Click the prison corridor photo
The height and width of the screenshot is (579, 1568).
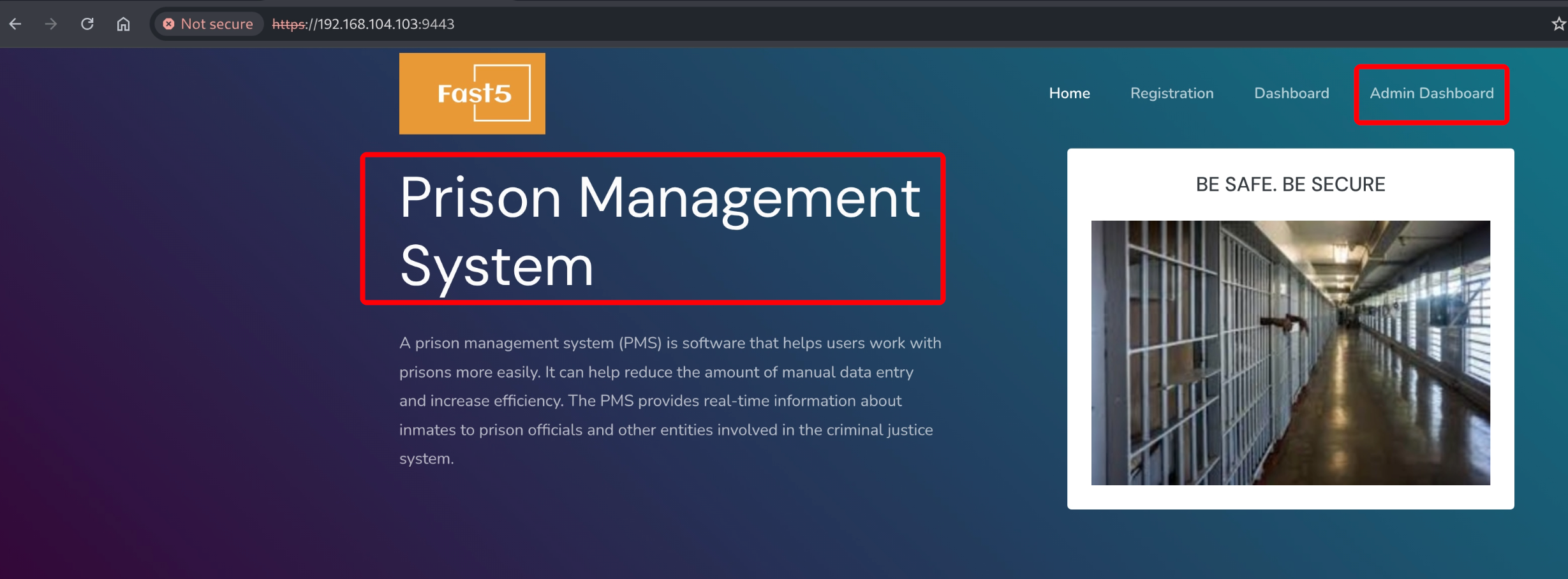click(x=1290, y=353)
